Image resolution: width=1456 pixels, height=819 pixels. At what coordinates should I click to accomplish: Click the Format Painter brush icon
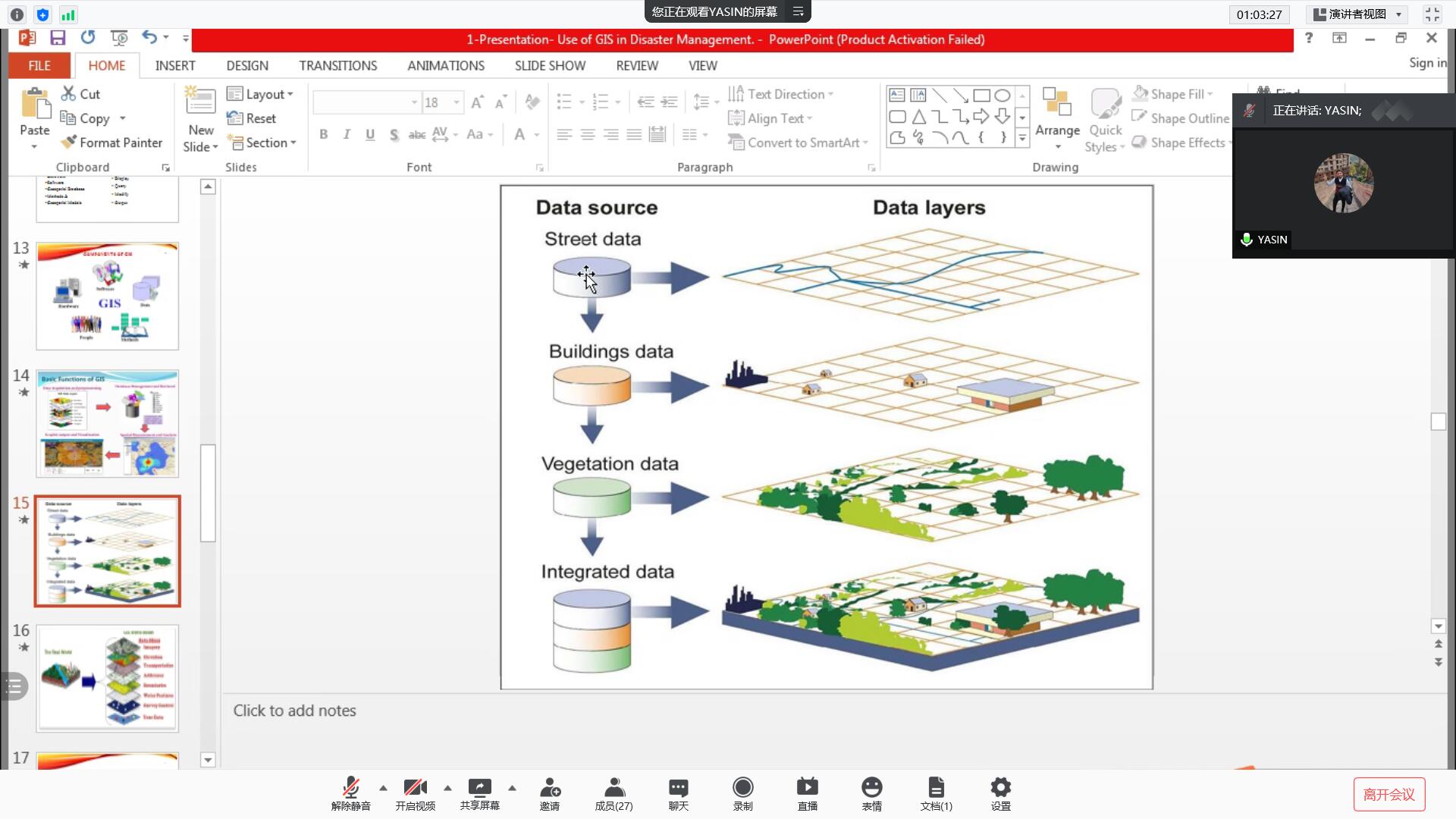coord(69,143)
